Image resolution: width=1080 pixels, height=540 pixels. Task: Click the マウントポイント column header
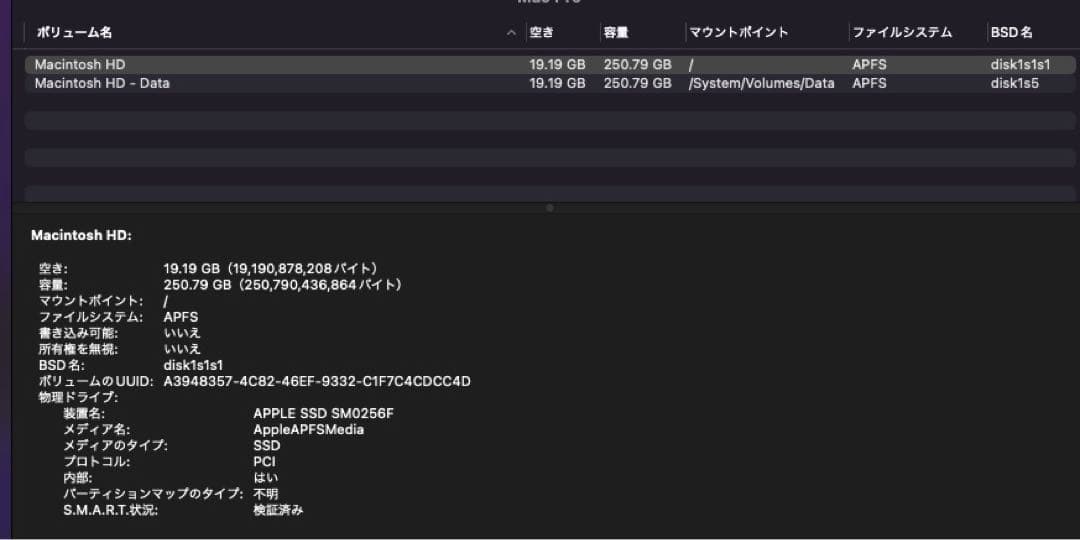739,32
